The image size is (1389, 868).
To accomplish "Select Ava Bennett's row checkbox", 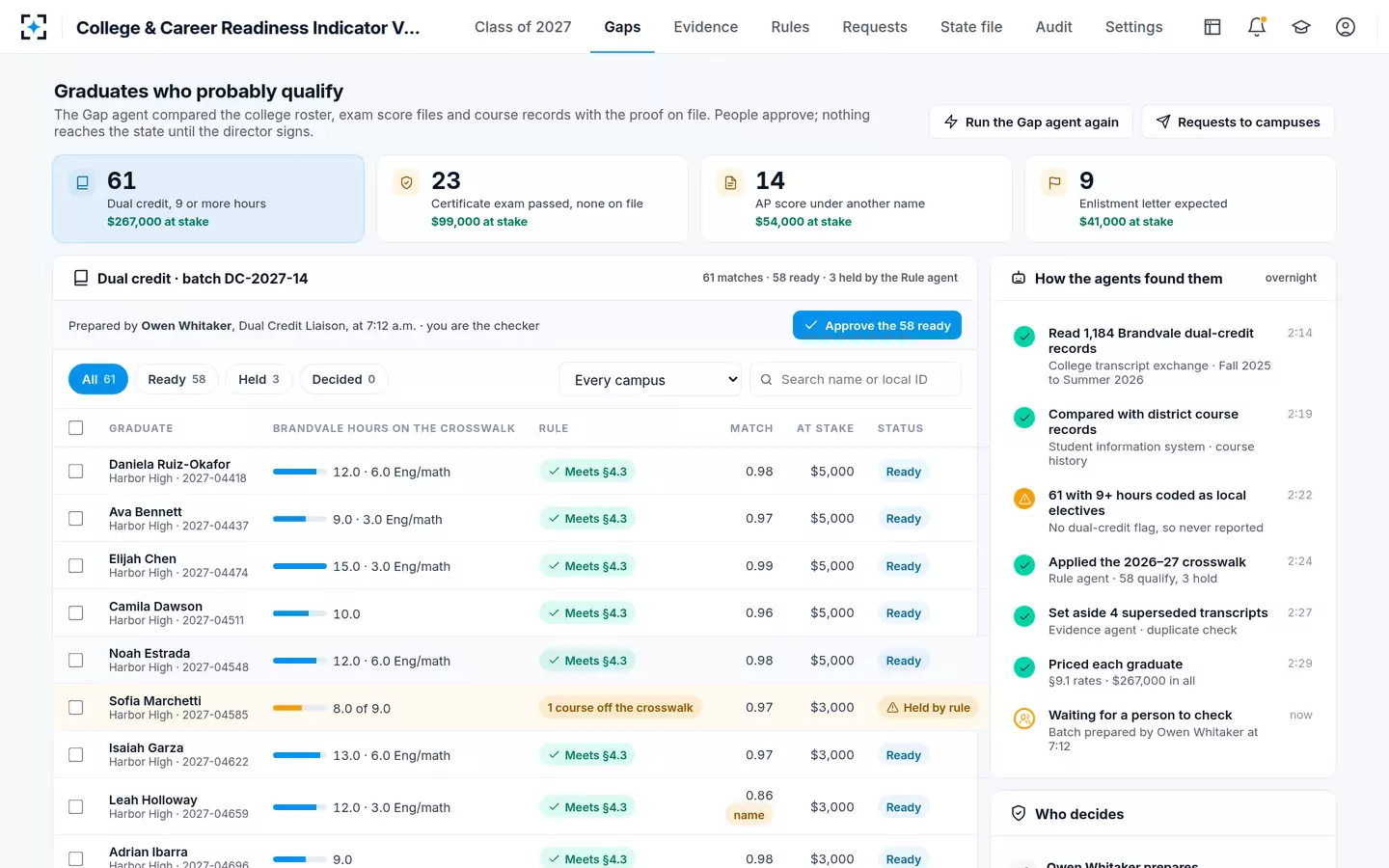I will (76, 519).
